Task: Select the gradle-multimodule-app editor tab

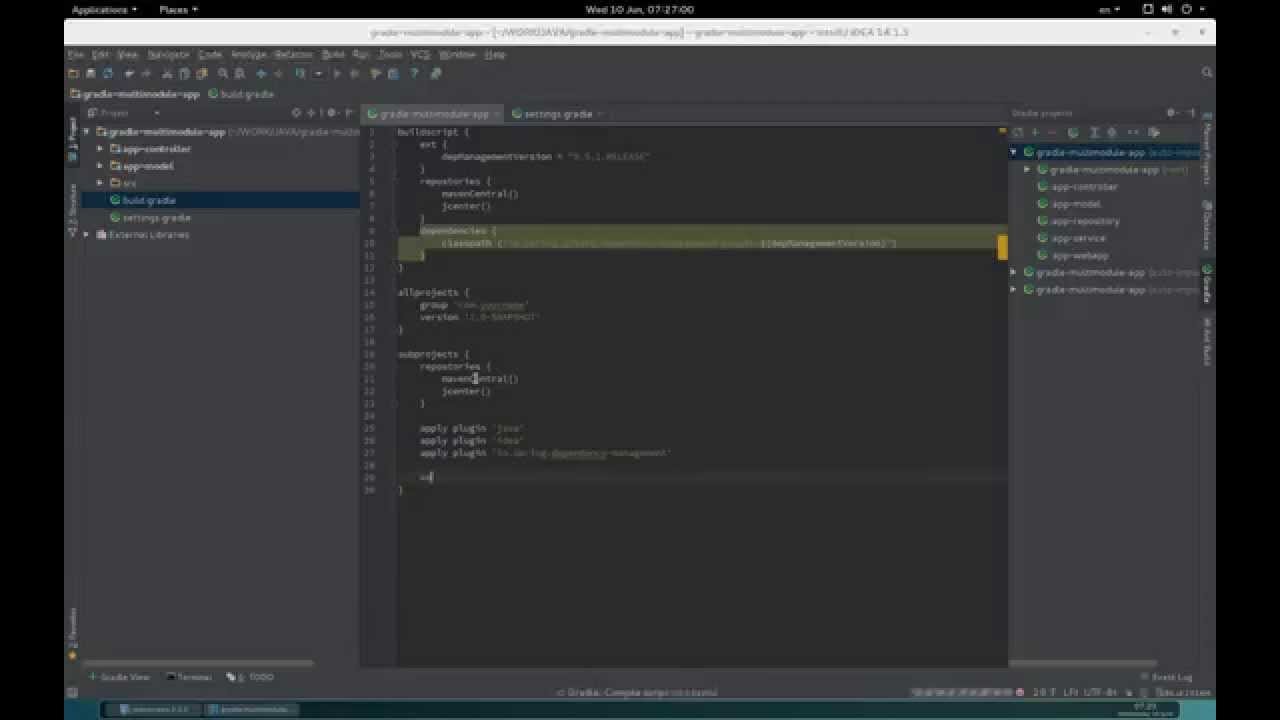Action: point(433,114)
